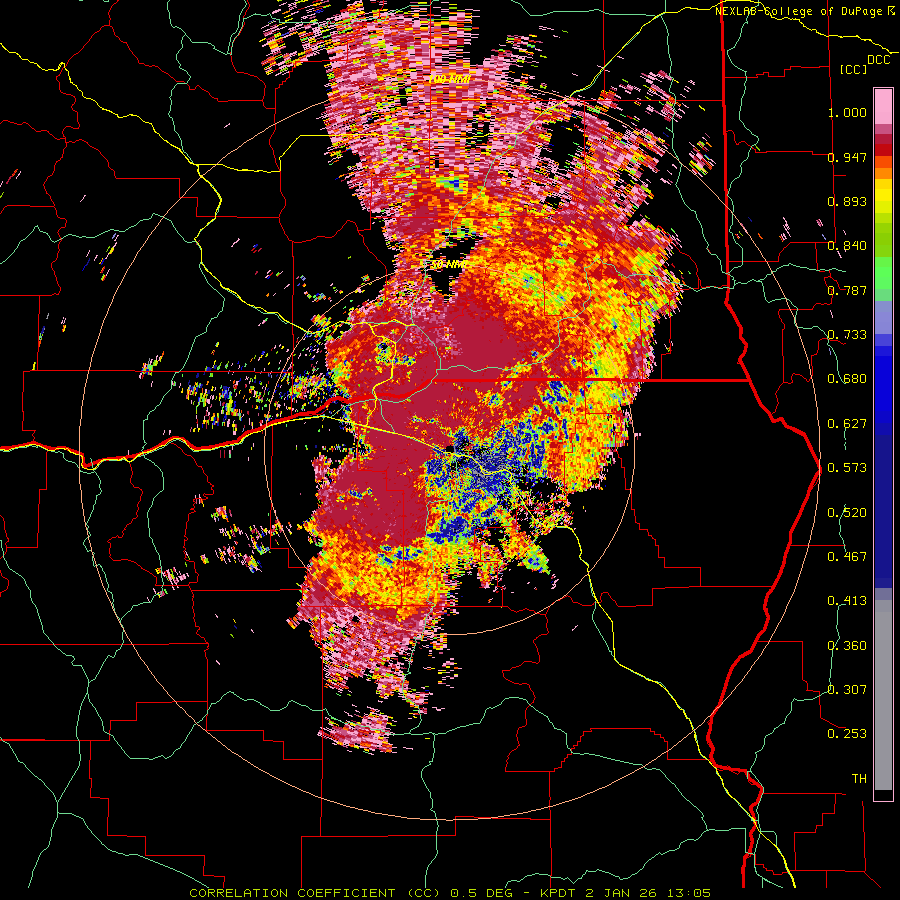
Task: Select the 0.893 color scale value
Action: [x=847, y=201]
